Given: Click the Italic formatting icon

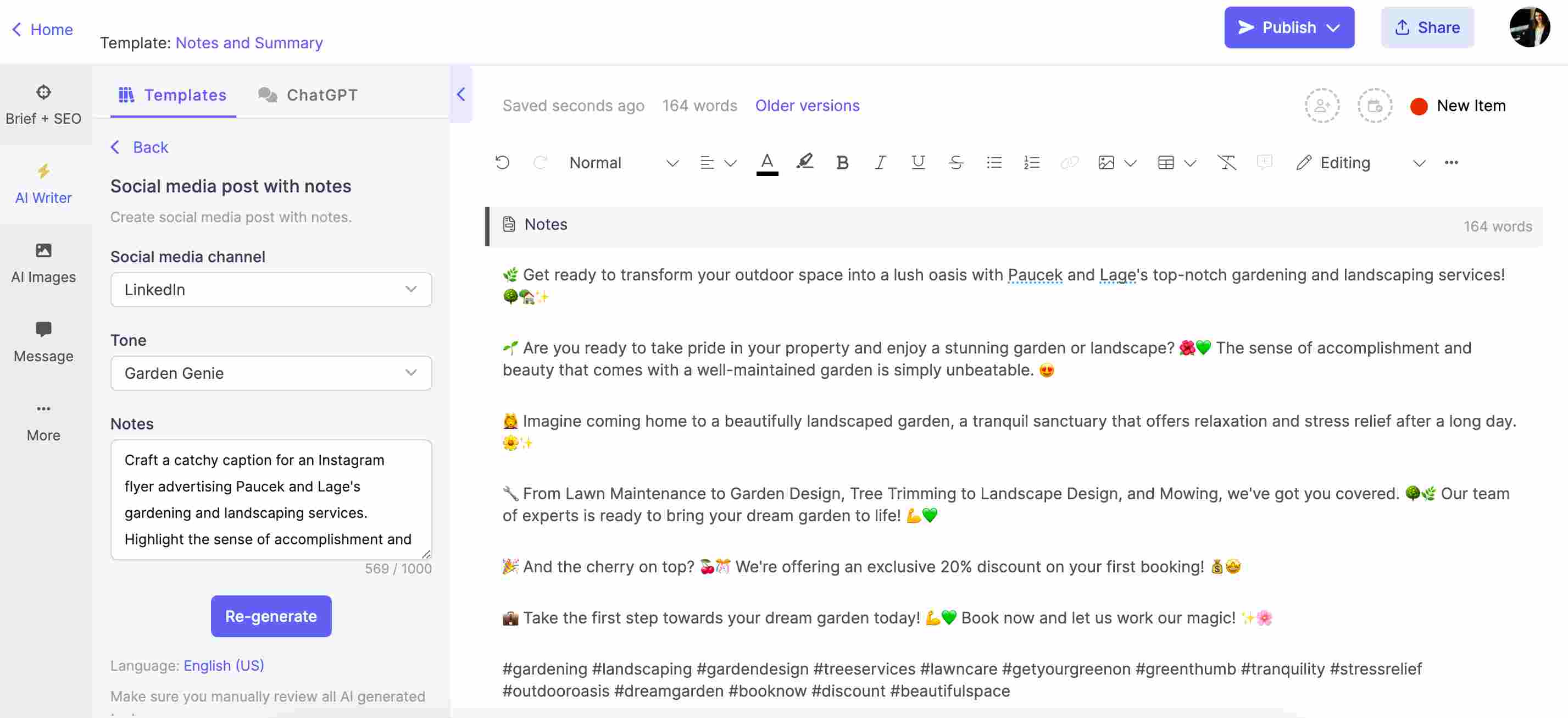Looking at the screenshot, I should point(878,162).
